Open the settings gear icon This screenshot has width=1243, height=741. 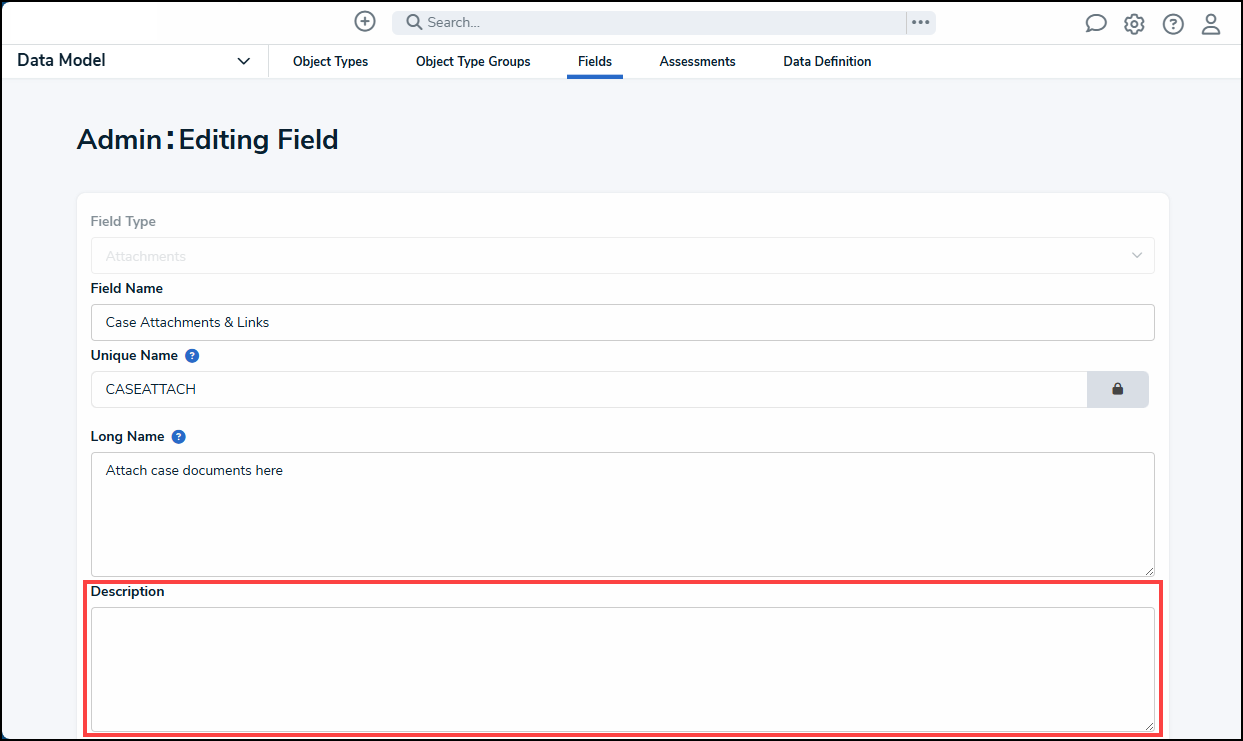tap(1134, 22)
